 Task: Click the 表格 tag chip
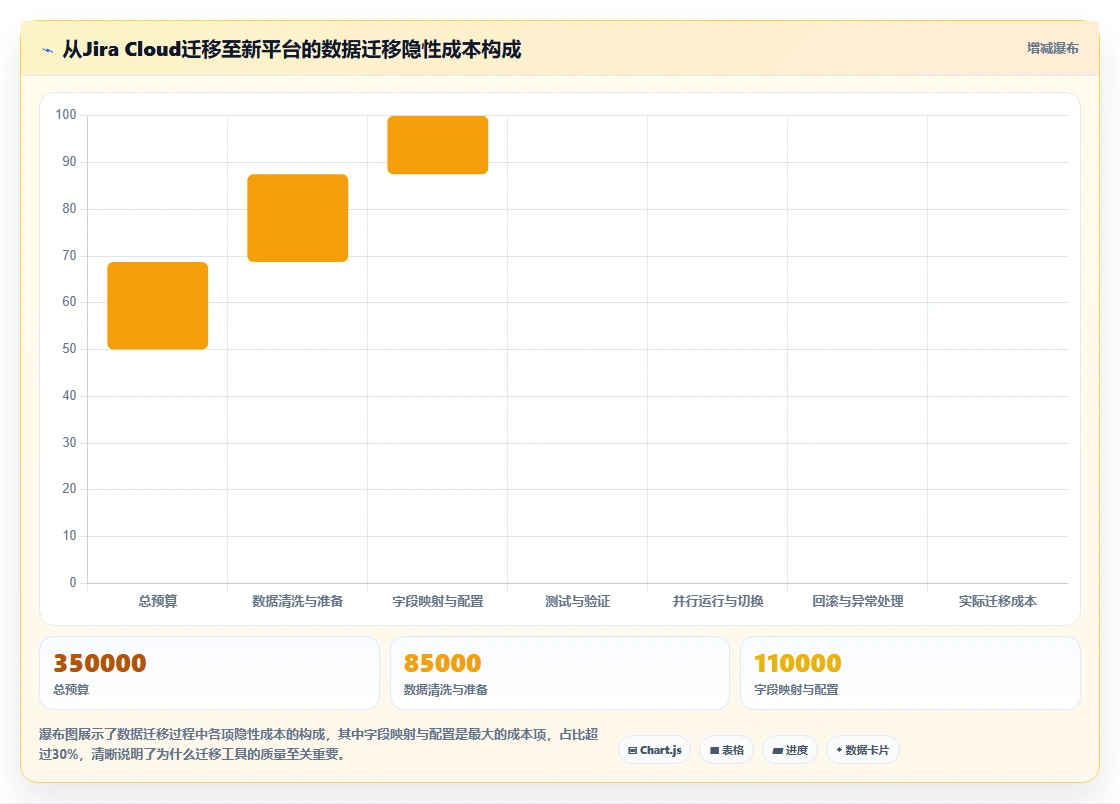pos(726,750)
